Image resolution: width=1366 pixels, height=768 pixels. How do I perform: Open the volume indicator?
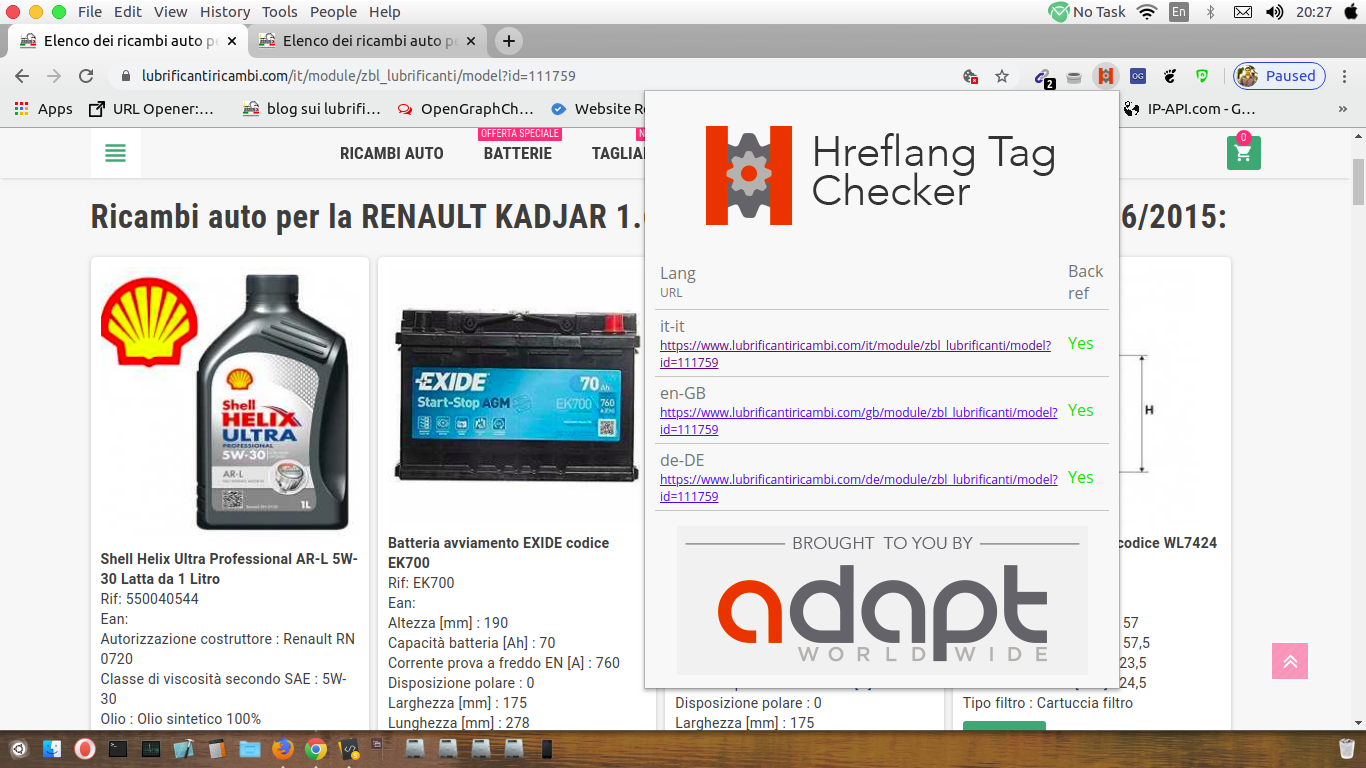(x=1274, y=12)
